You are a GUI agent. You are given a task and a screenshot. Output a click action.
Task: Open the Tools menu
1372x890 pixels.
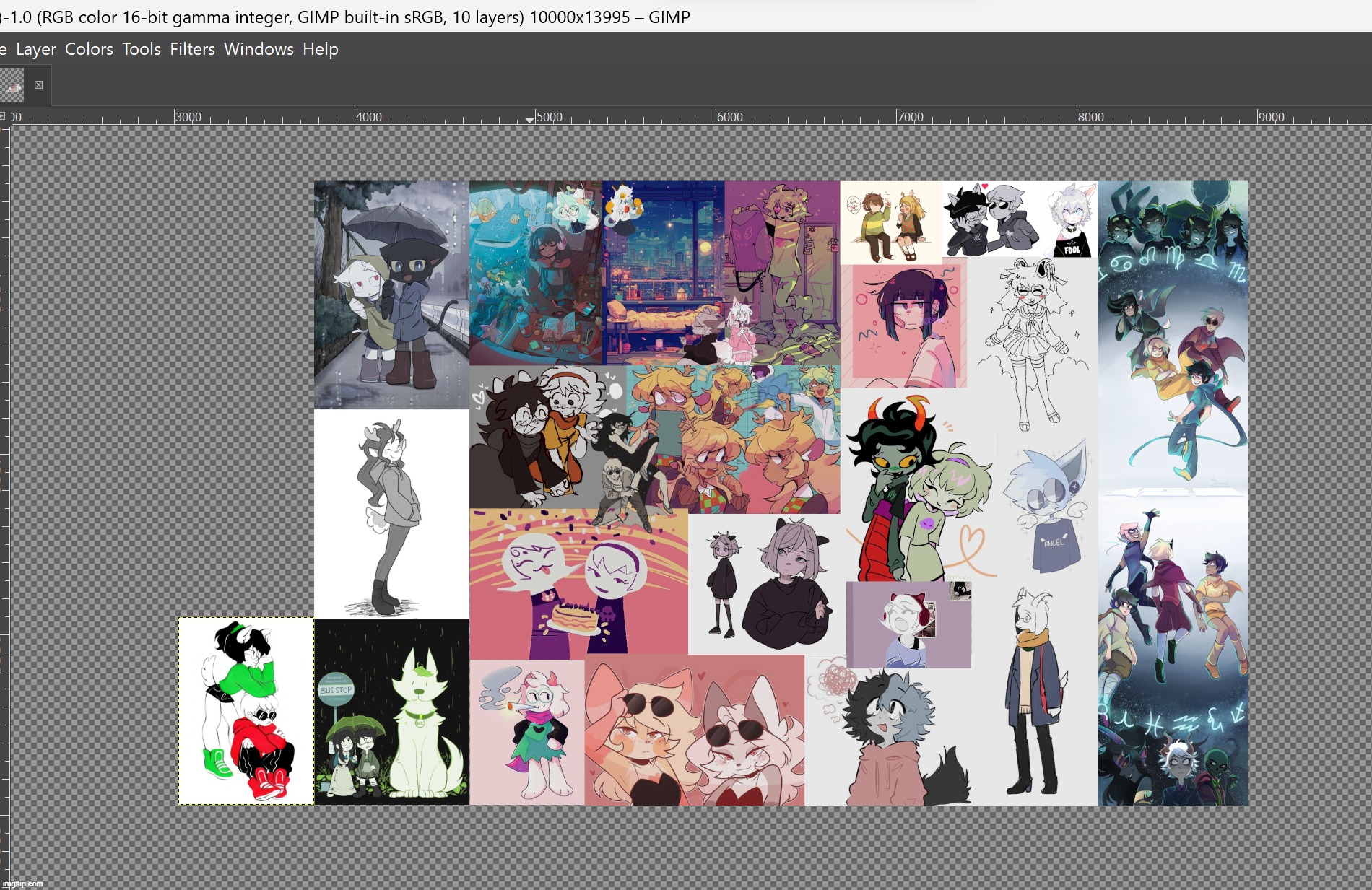(x=141, y=49)
